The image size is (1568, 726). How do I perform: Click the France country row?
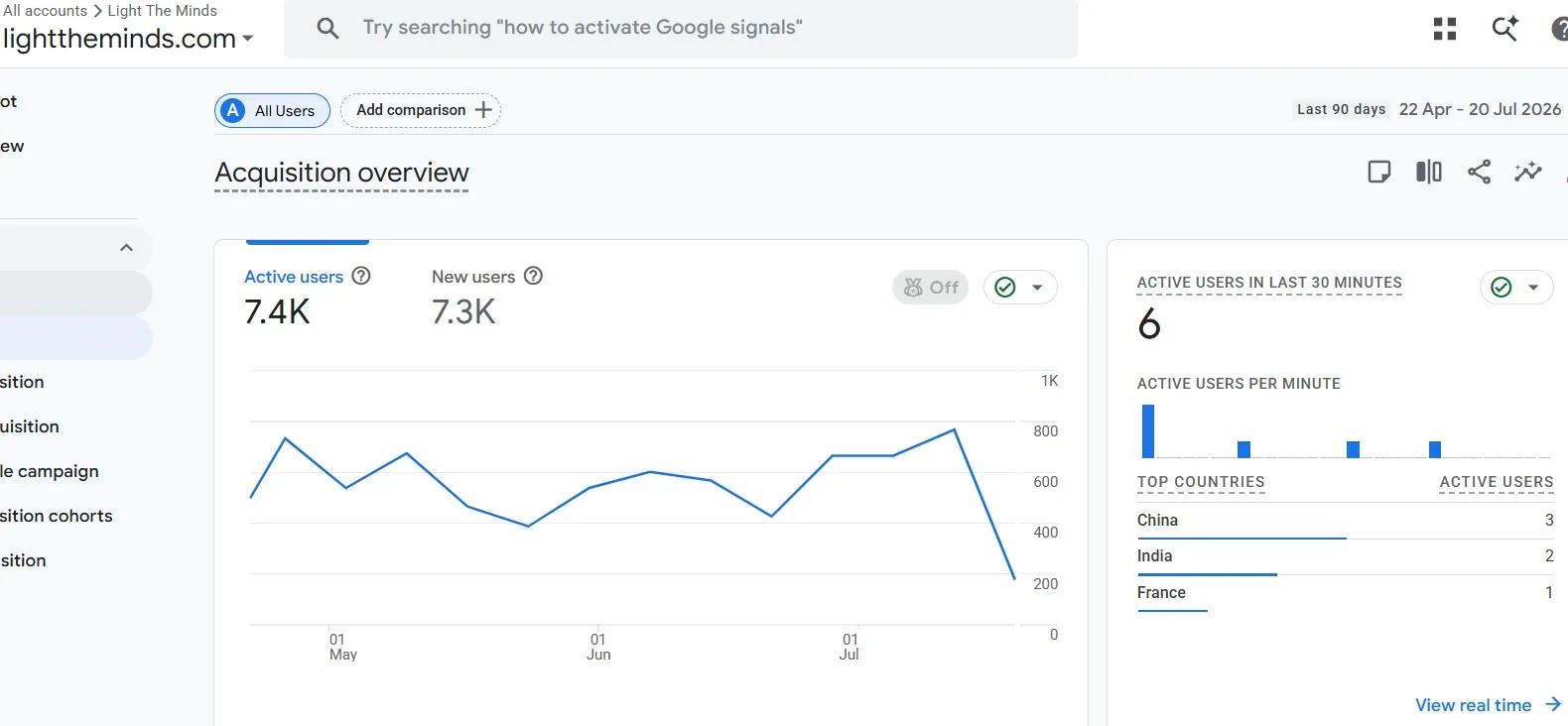(x=1346, y=593)
